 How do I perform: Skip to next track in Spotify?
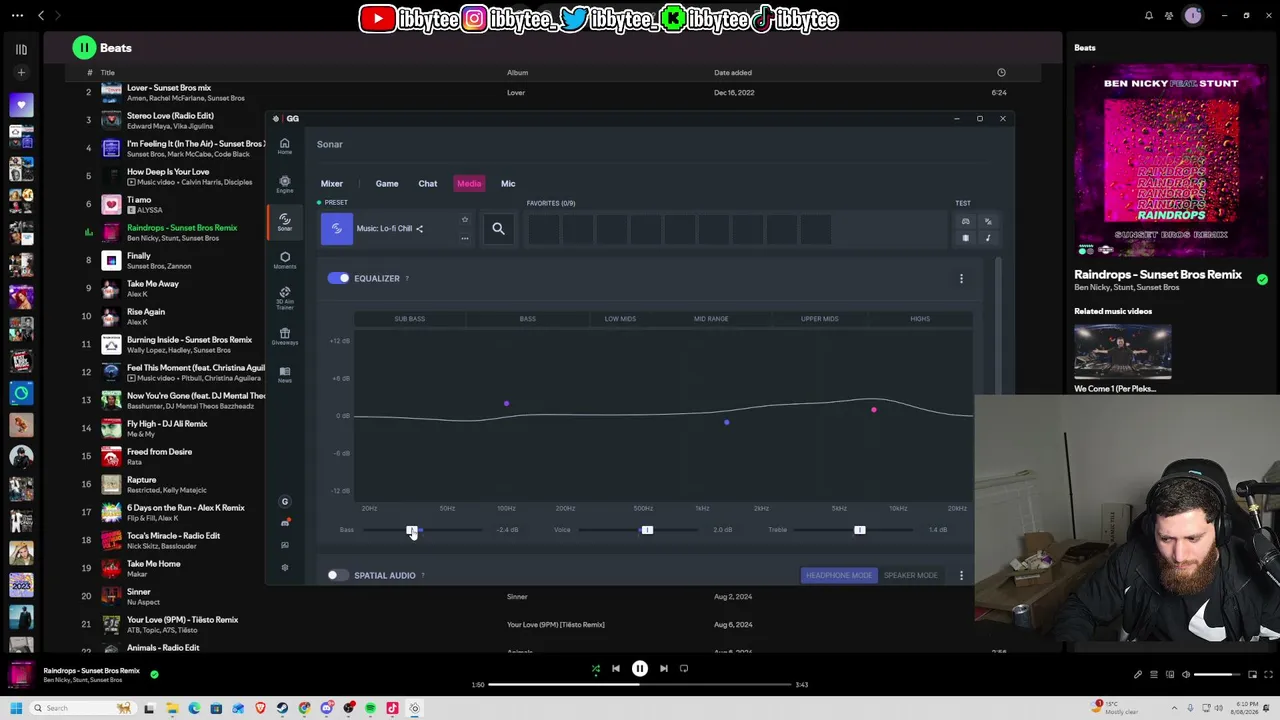(664, 669)
